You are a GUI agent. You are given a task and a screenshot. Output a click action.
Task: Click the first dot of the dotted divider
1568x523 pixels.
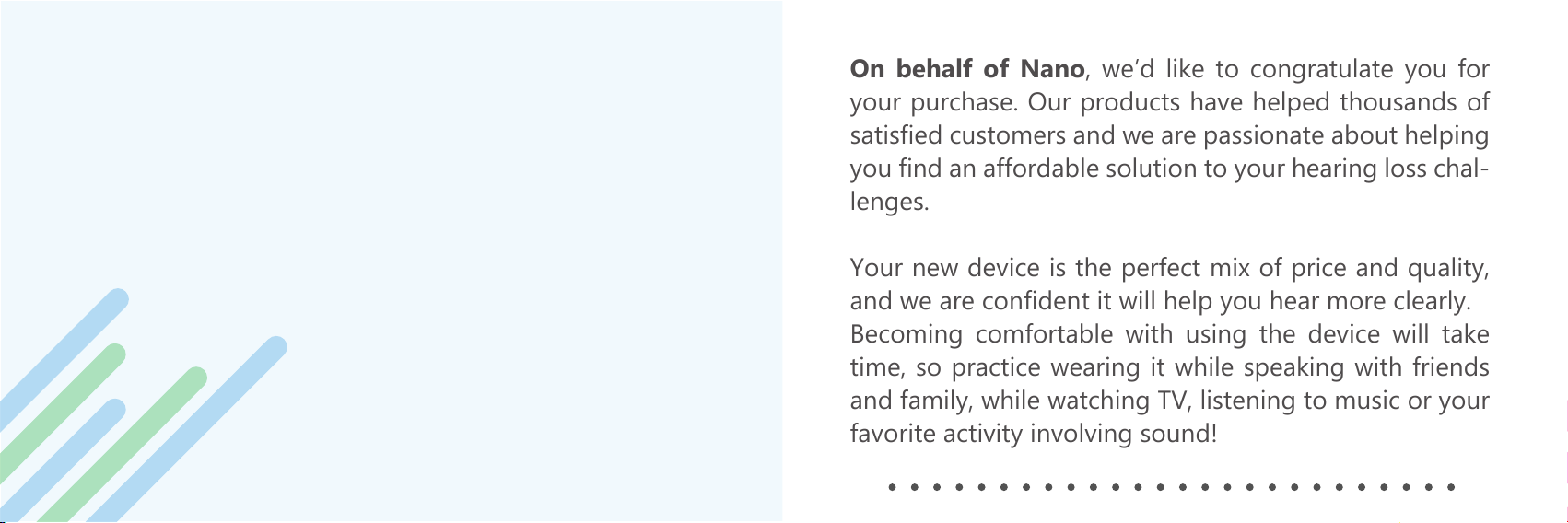[891, 486]
